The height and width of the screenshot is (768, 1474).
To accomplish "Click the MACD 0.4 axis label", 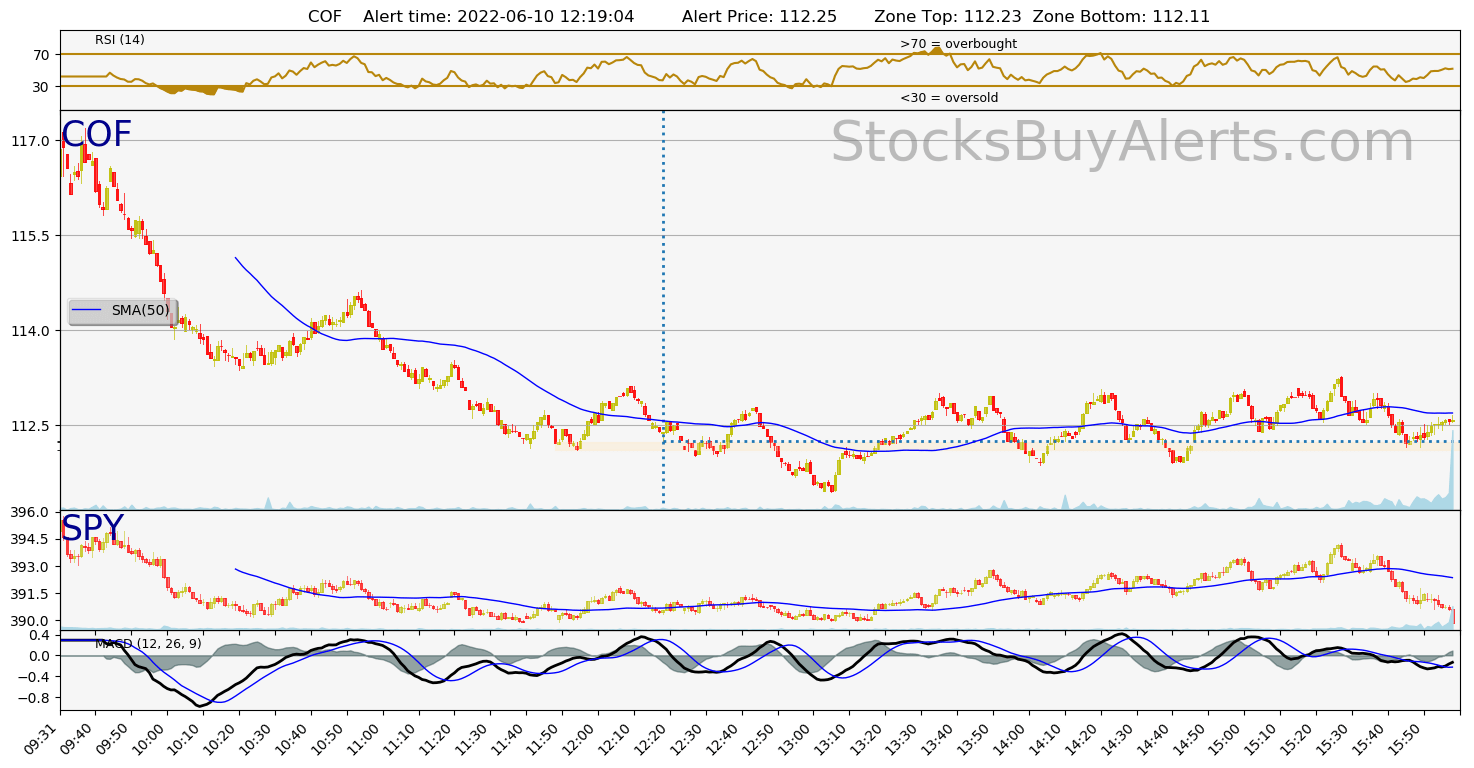I will (39, 635).
